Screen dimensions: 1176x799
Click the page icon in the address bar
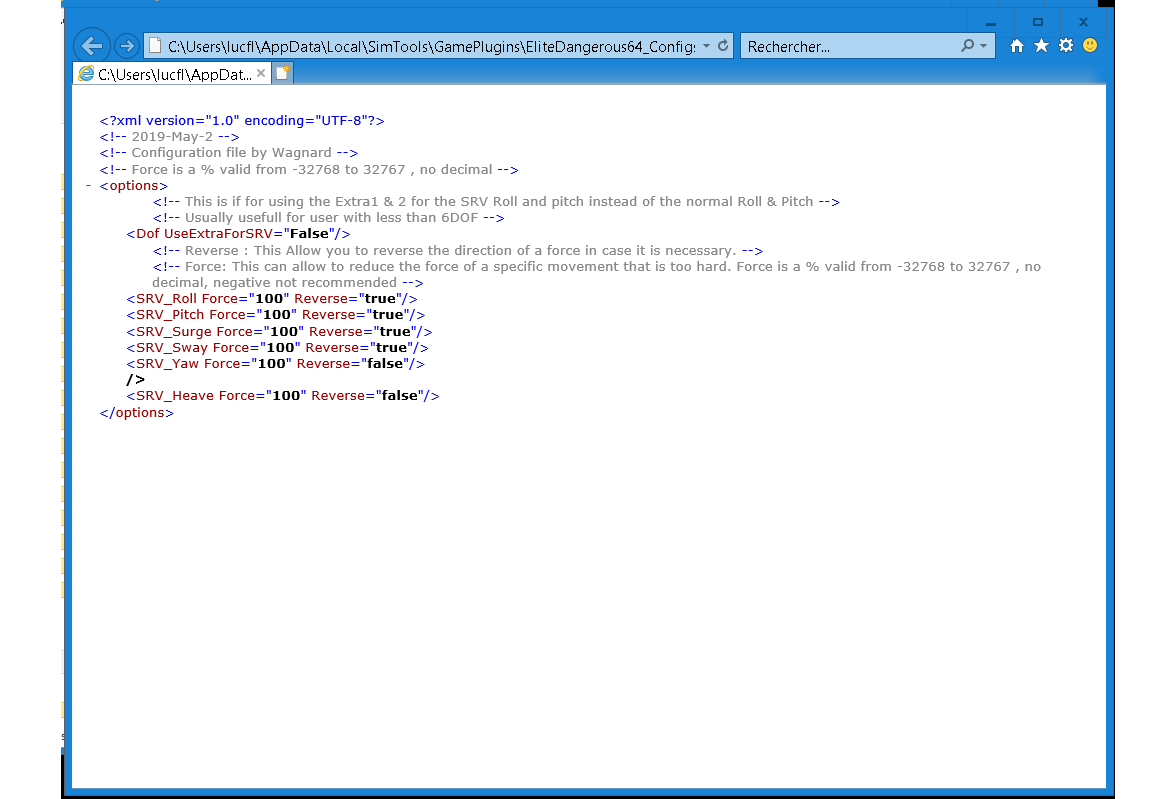155,47
